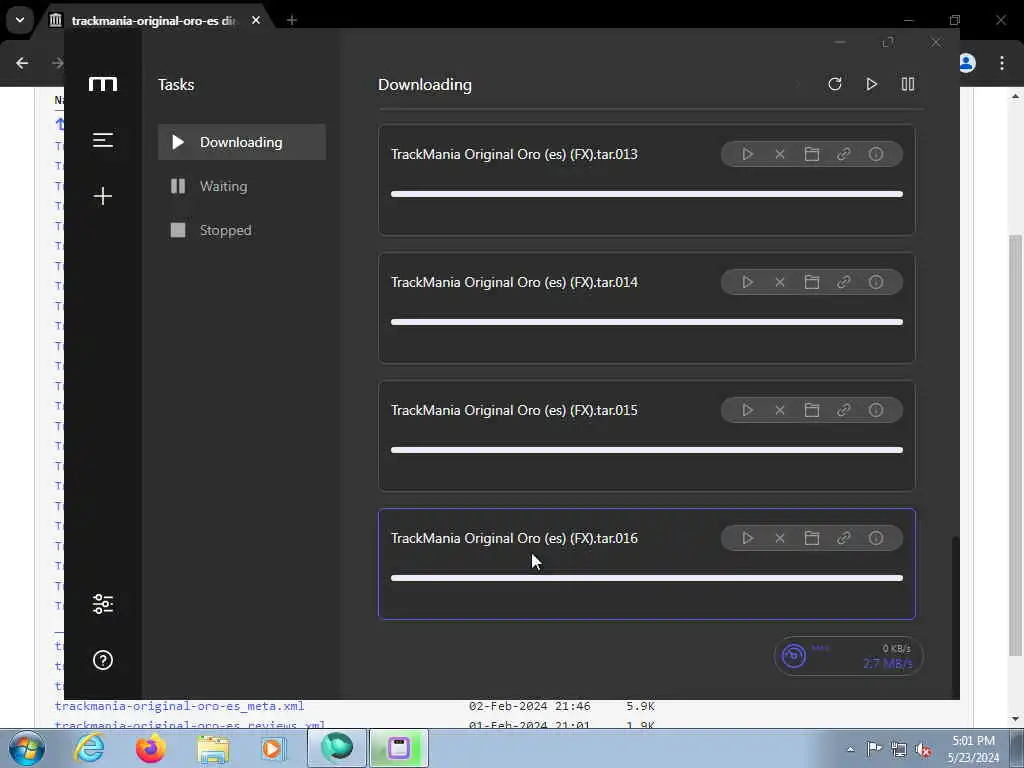This screenshot has height=768, width=1024.
Task: Resume the tar.014 download
Action: 747,282
